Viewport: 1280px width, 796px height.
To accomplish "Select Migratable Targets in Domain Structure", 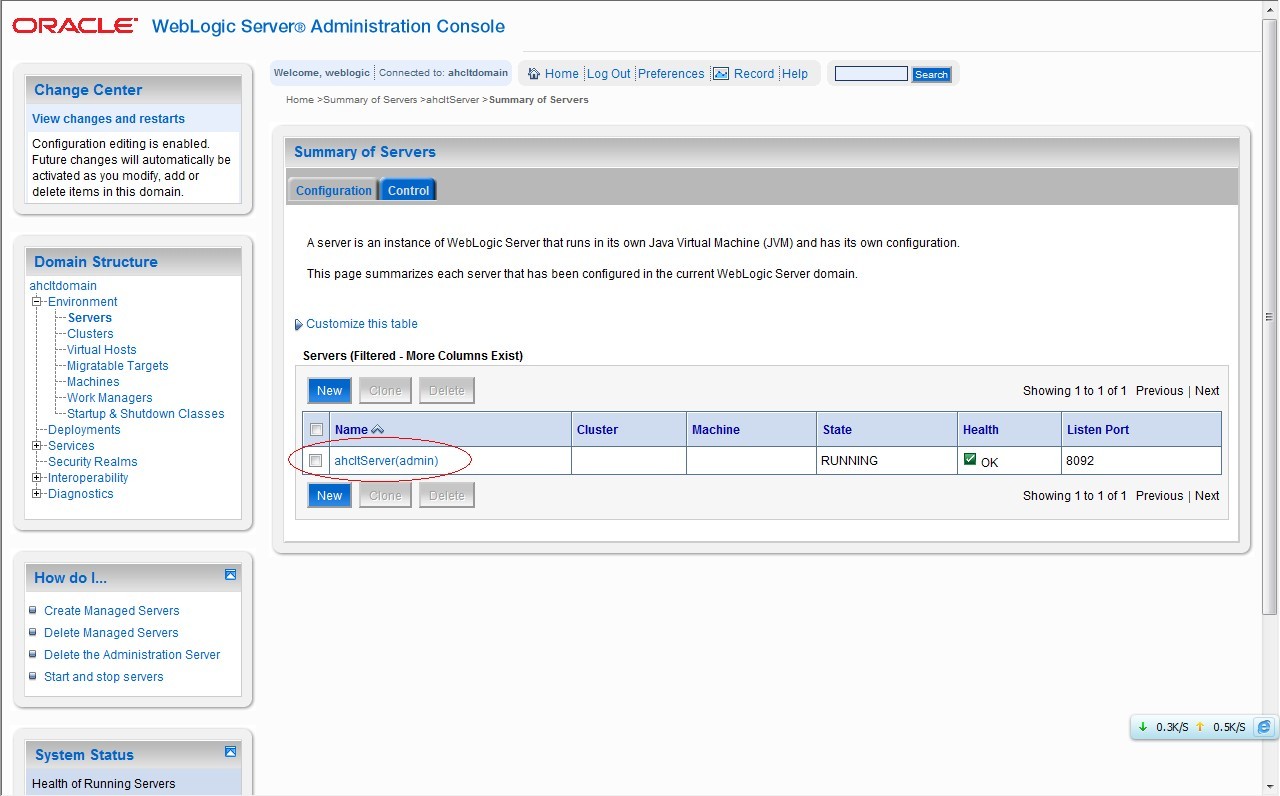I will pos(118,366).
